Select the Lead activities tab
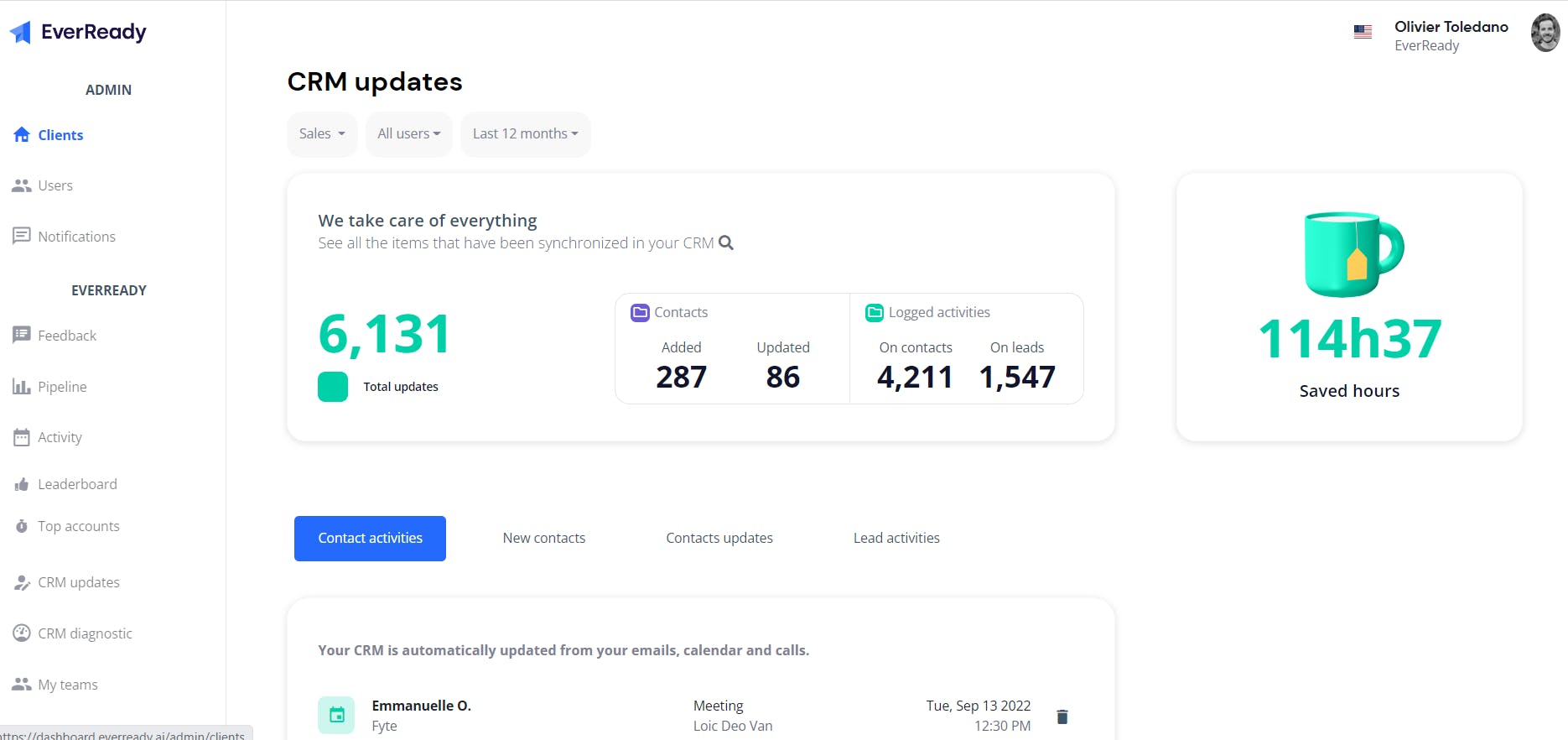 [896, 539]
